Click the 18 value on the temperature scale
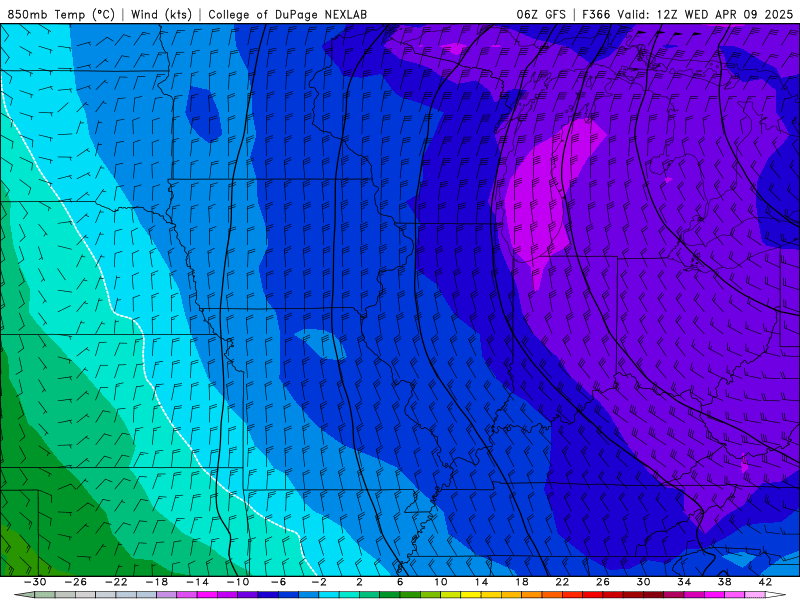Screen dimensions: 800x600 click(x=521, y=582)
